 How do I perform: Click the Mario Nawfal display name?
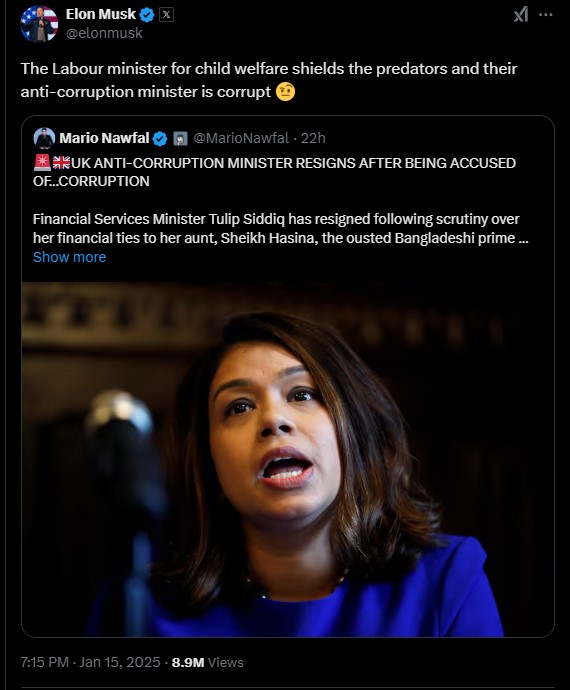(104, 138)
